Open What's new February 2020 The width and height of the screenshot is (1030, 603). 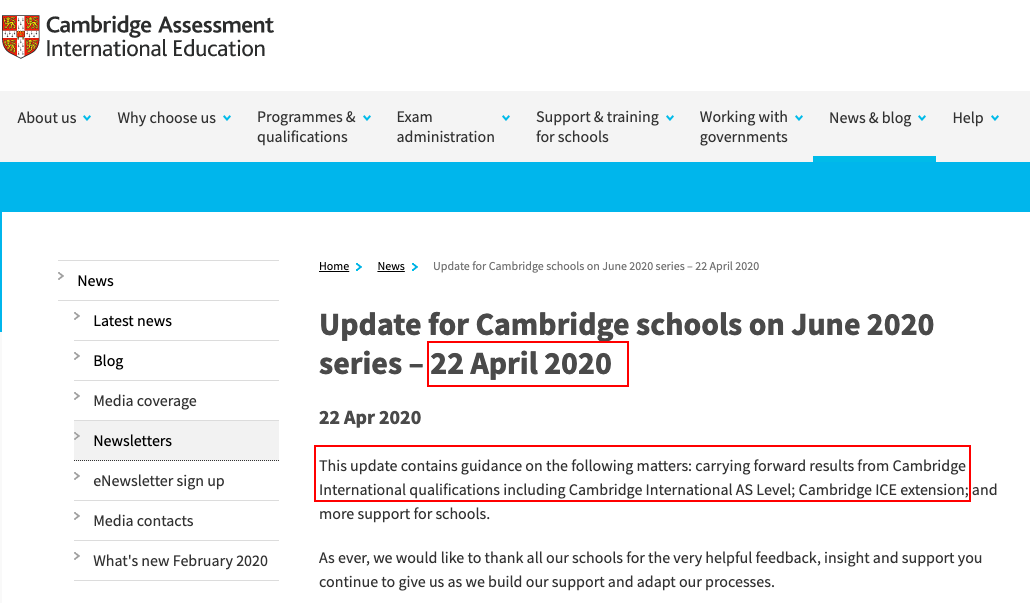point(180,561)
